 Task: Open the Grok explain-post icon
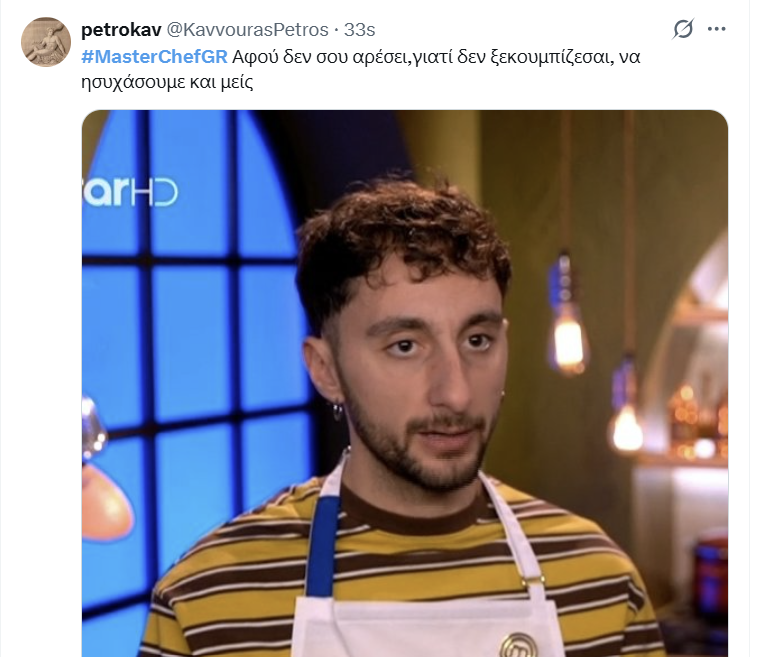pos(683,29)
